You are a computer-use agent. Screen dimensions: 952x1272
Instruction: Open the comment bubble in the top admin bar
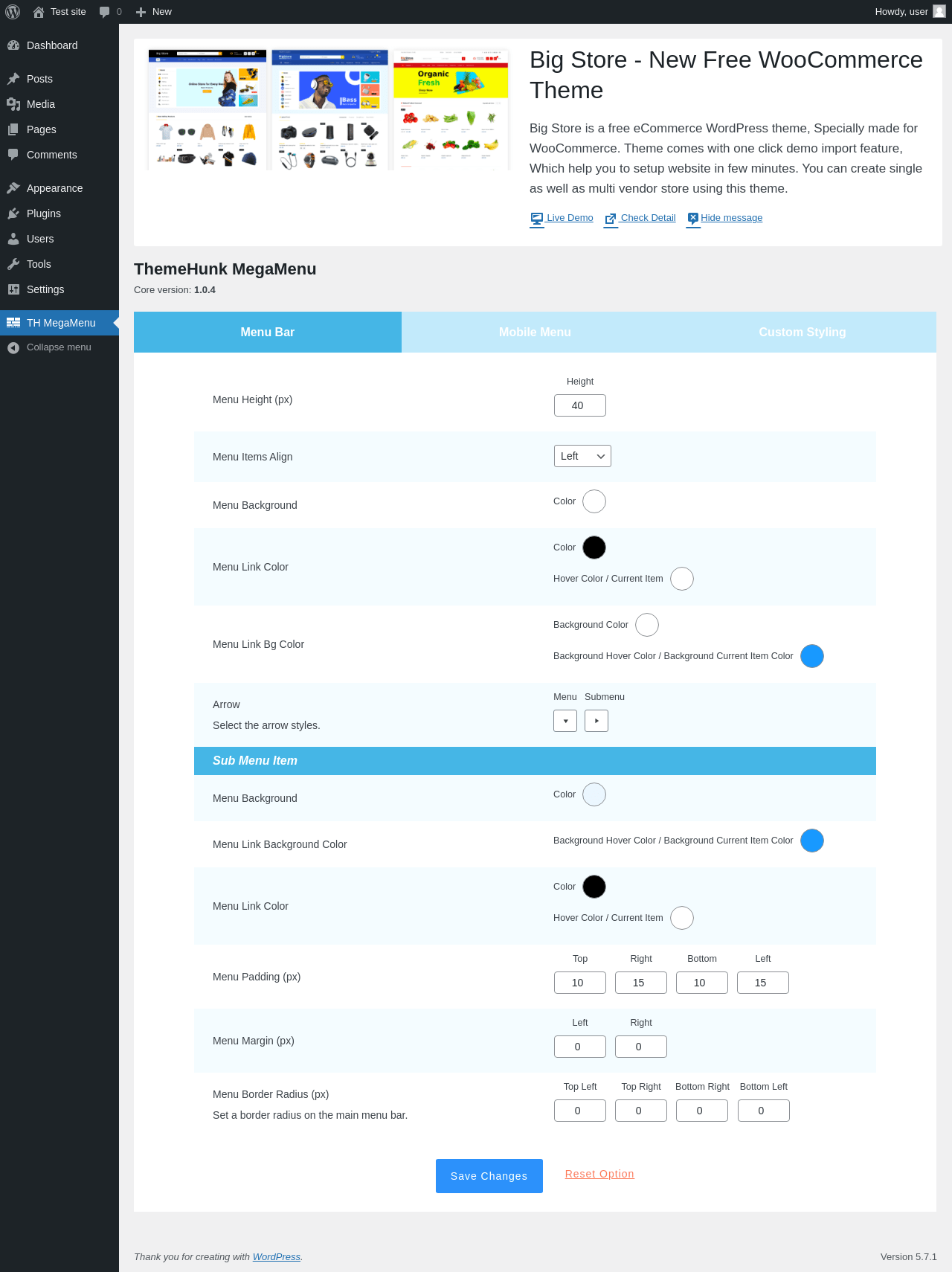pos(105,12)
